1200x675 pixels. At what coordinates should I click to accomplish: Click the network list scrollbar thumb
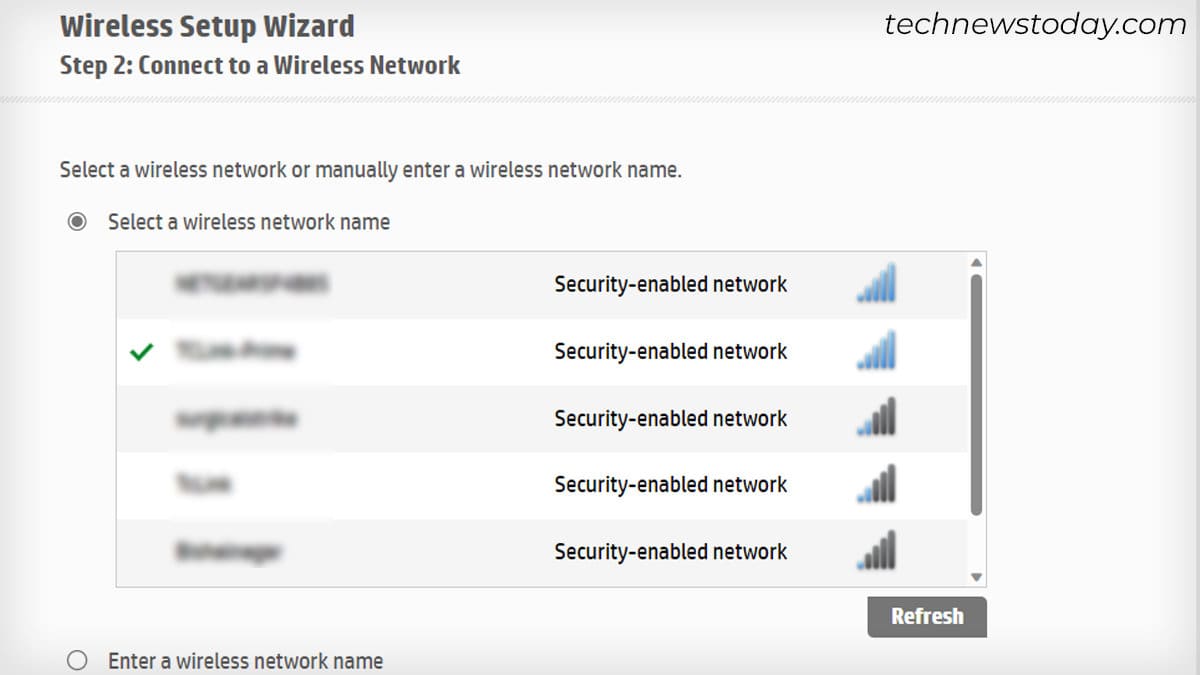[x=977, y=395]
